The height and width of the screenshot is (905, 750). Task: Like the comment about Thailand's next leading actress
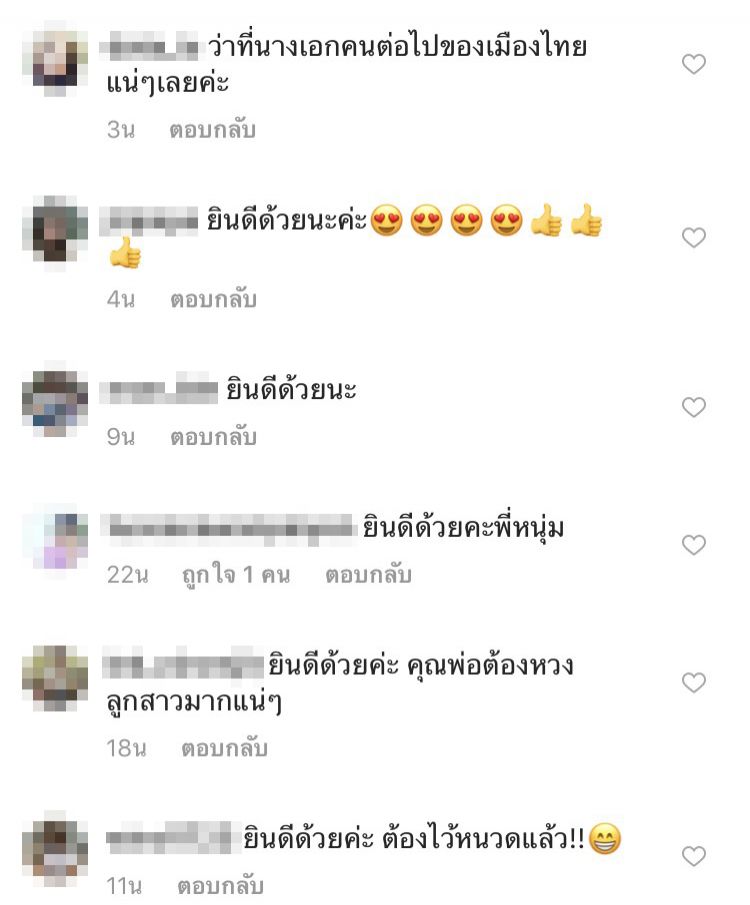693,64
